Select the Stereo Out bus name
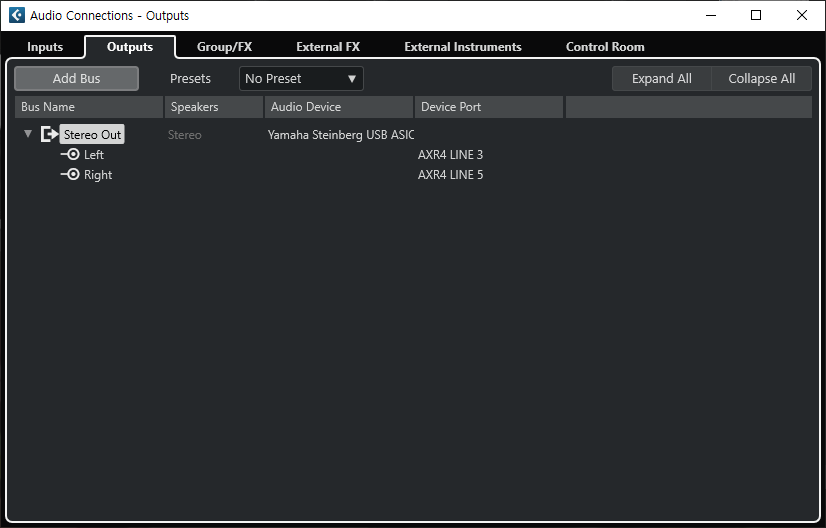 (92, 134)
